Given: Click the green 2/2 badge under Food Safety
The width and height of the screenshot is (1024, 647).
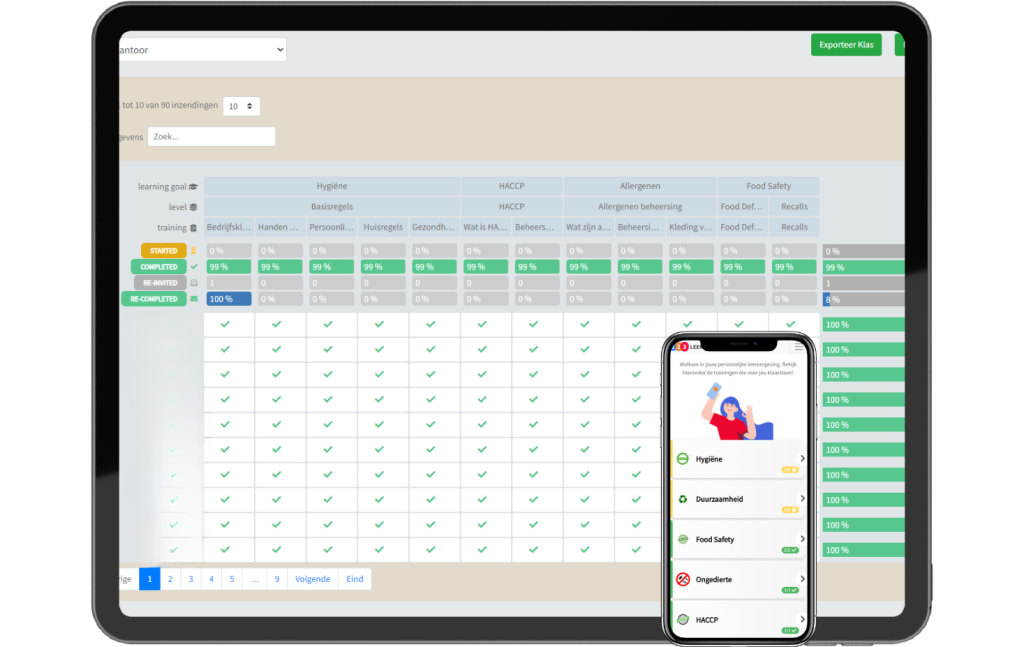Looking at the screenshot, I should click(x=790, y=550).
